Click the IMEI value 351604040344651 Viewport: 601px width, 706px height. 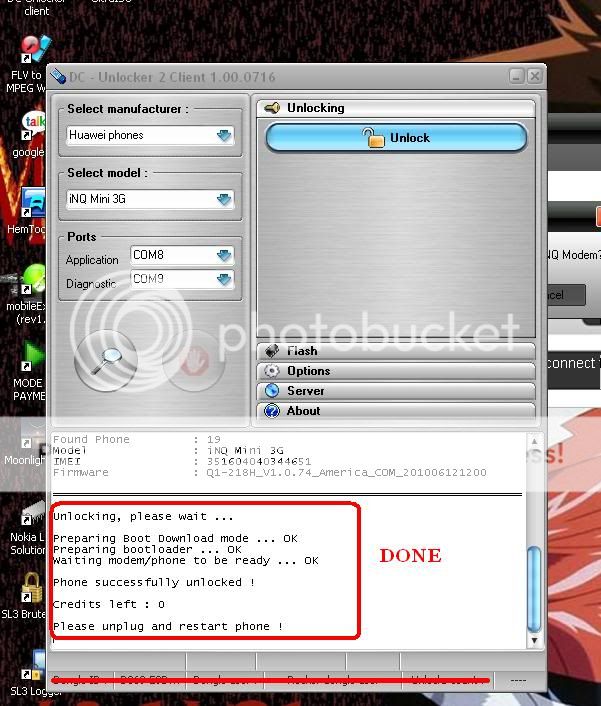coord(259,462)
